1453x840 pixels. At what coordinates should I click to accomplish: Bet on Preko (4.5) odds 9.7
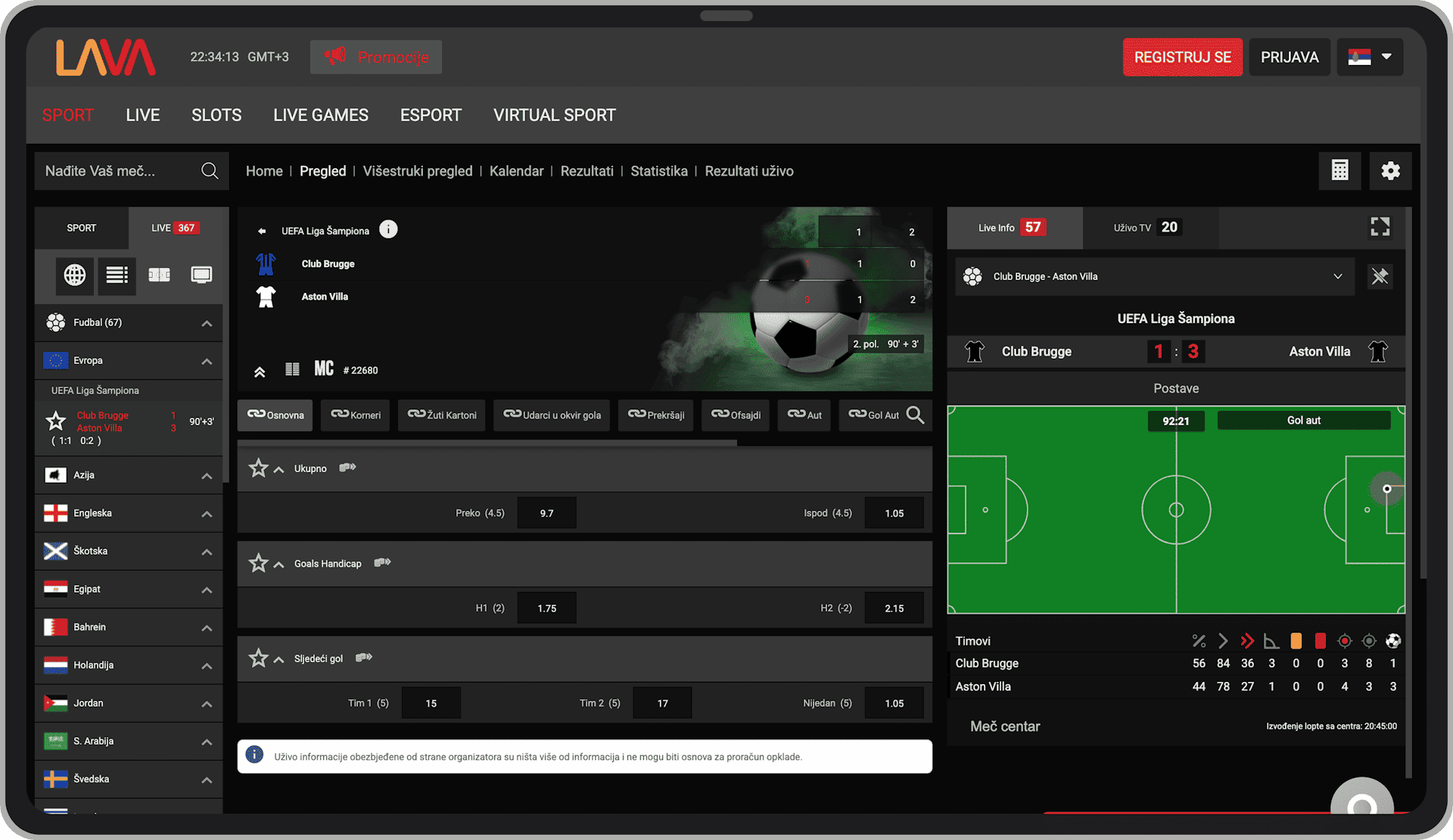[x=547, y=513]
